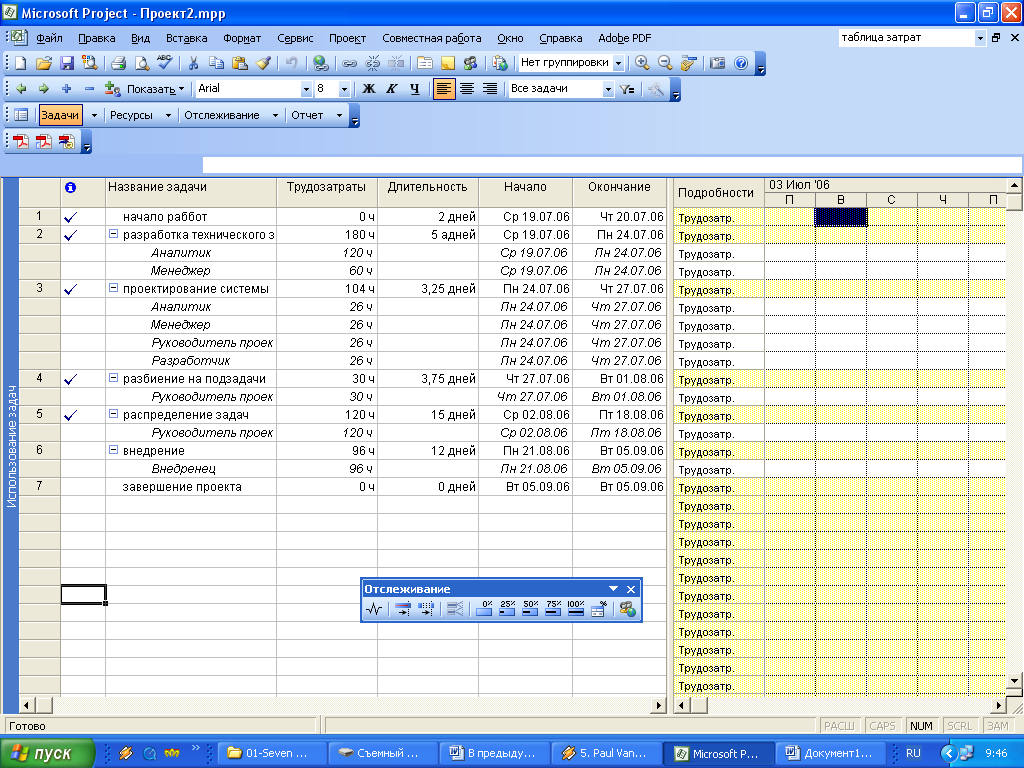Open print preview icon
Viewport: 1024px width, 768px height.
coord(141,63)
